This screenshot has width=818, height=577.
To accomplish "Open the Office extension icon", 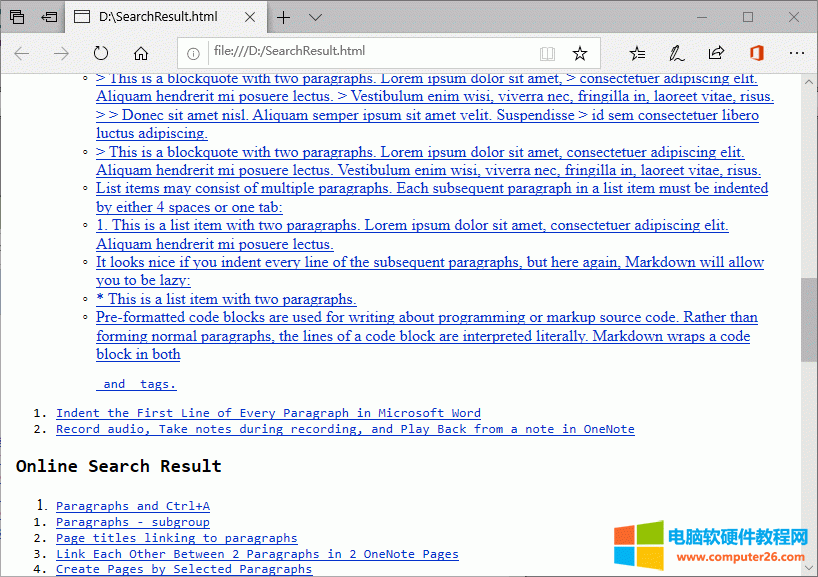I will point(756,53).
